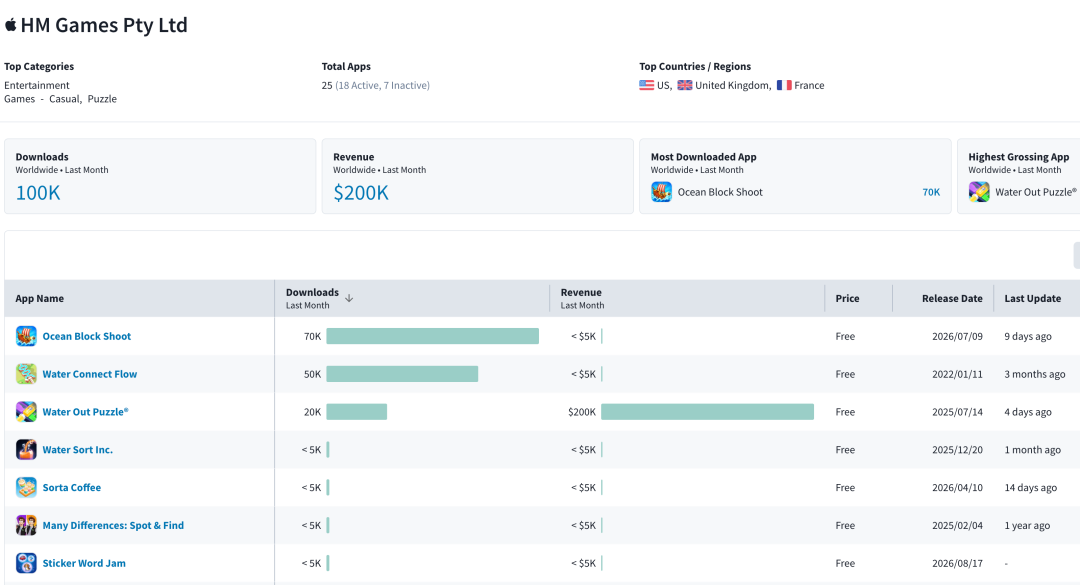Click the Top Countries / Regions label
1080x585 pixels.
695,66
